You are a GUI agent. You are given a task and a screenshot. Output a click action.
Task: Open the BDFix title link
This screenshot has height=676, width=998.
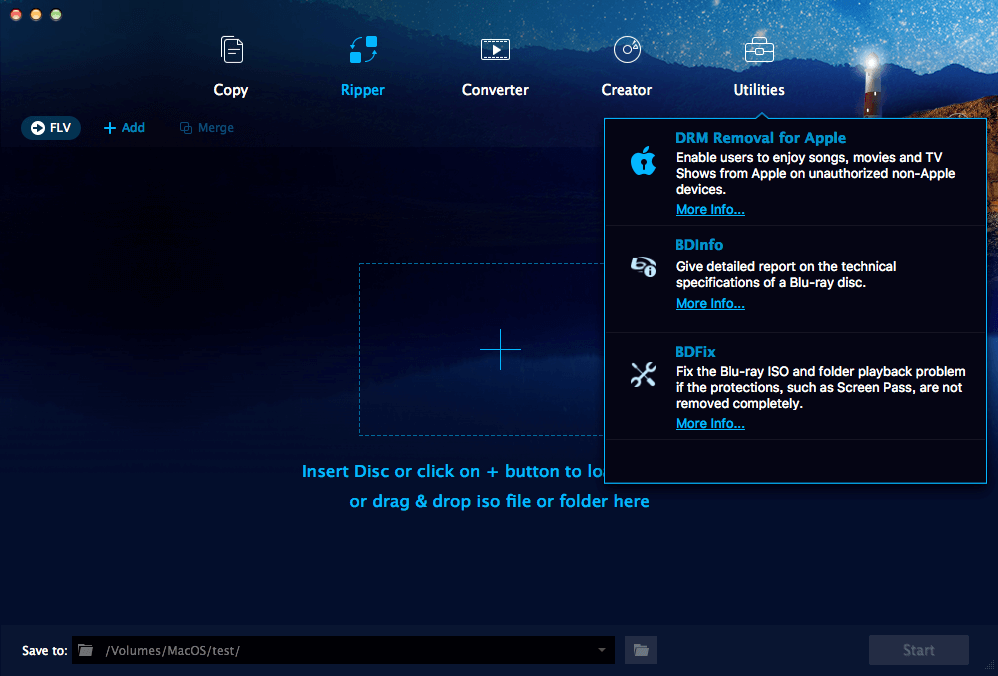coord(695,351)
